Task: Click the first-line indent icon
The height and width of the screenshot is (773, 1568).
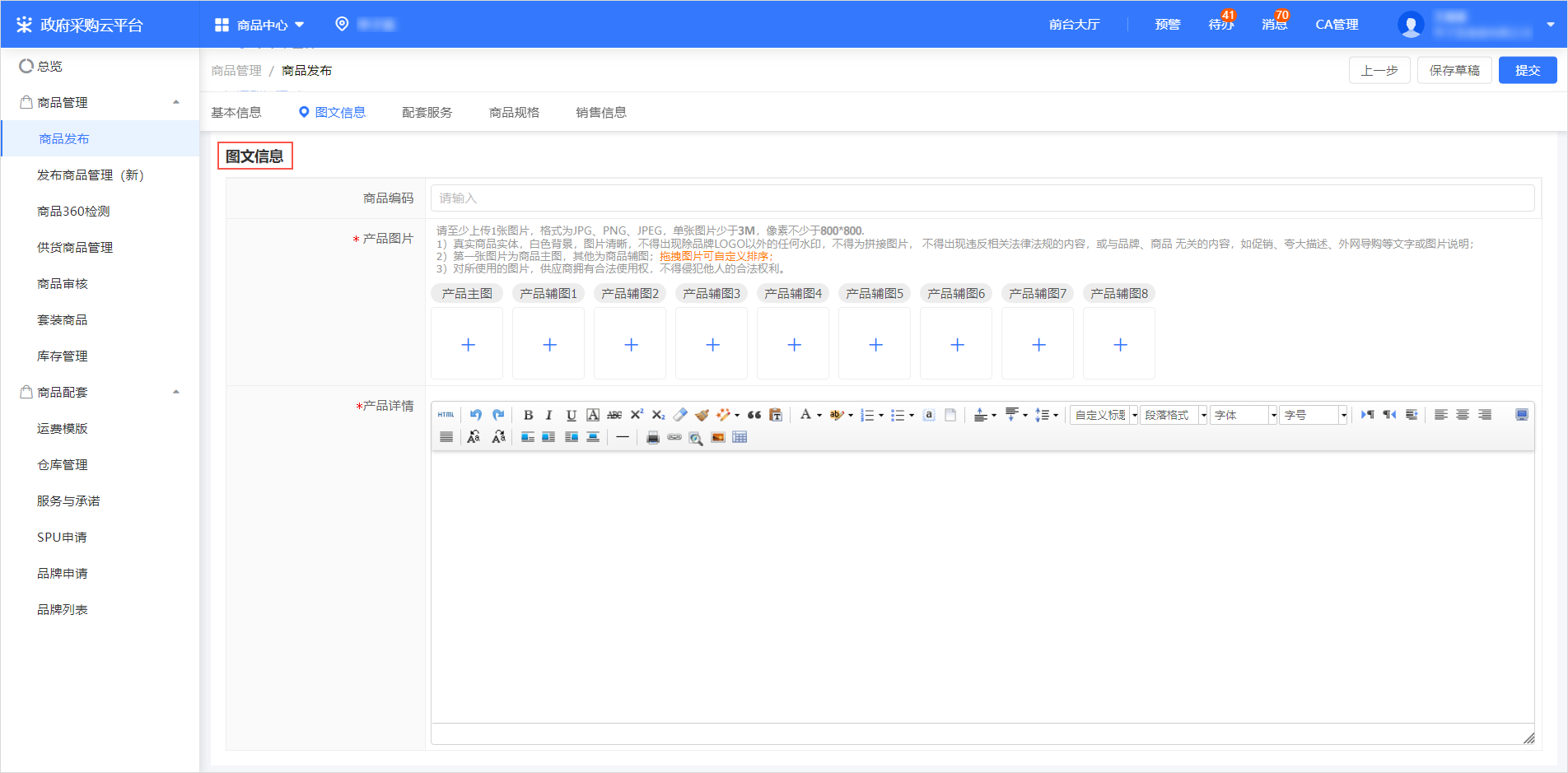Action: (x=1412, y=415)
